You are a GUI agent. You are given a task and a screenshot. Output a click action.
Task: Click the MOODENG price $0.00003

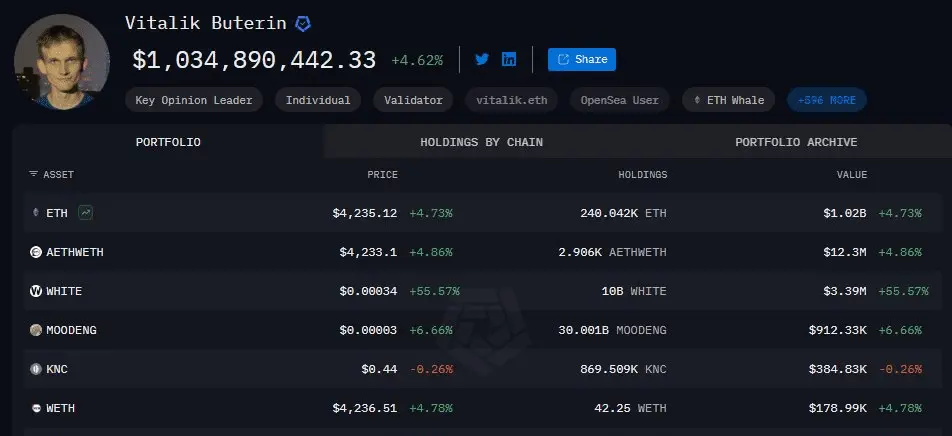click(369, 330)
